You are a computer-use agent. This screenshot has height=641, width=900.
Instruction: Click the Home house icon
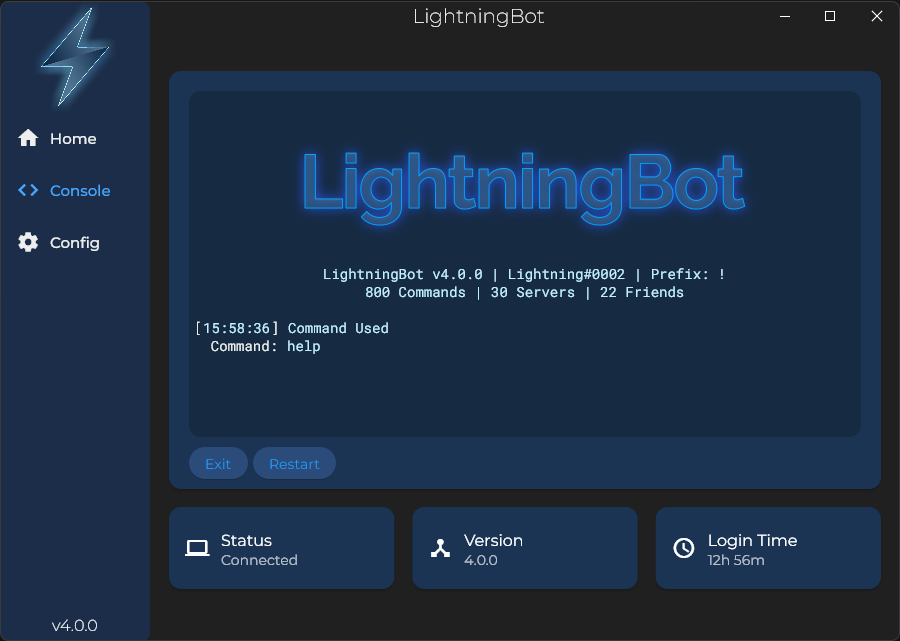click(x=28, y=138)
